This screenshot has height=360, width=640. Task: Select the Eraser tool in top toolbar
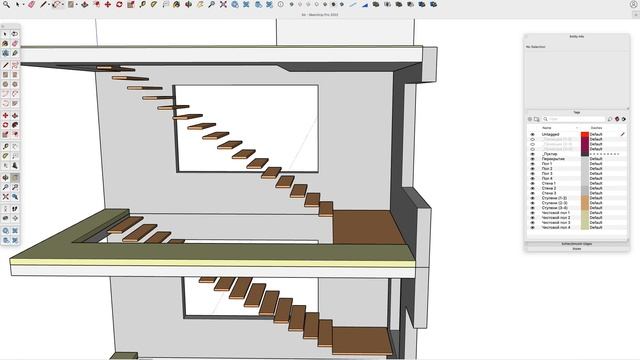[31, 4]
